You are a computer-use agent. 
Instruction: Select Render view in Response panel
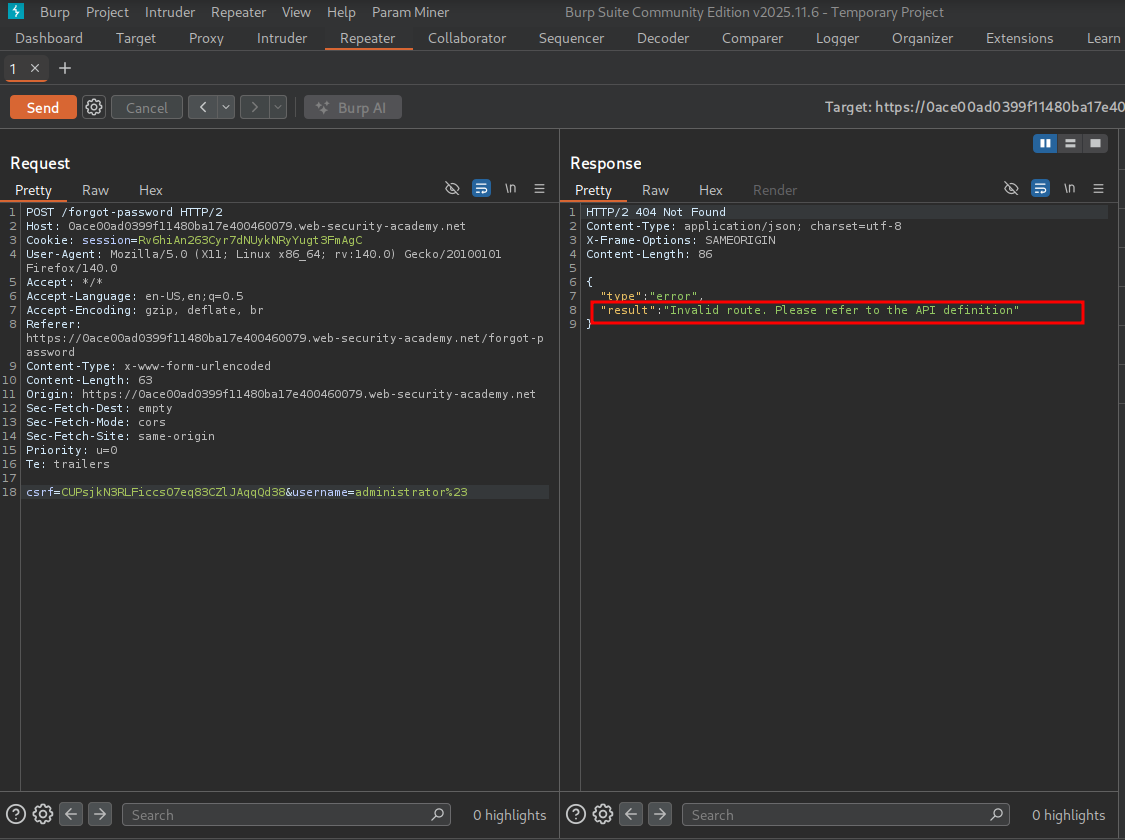pos(775,190)
